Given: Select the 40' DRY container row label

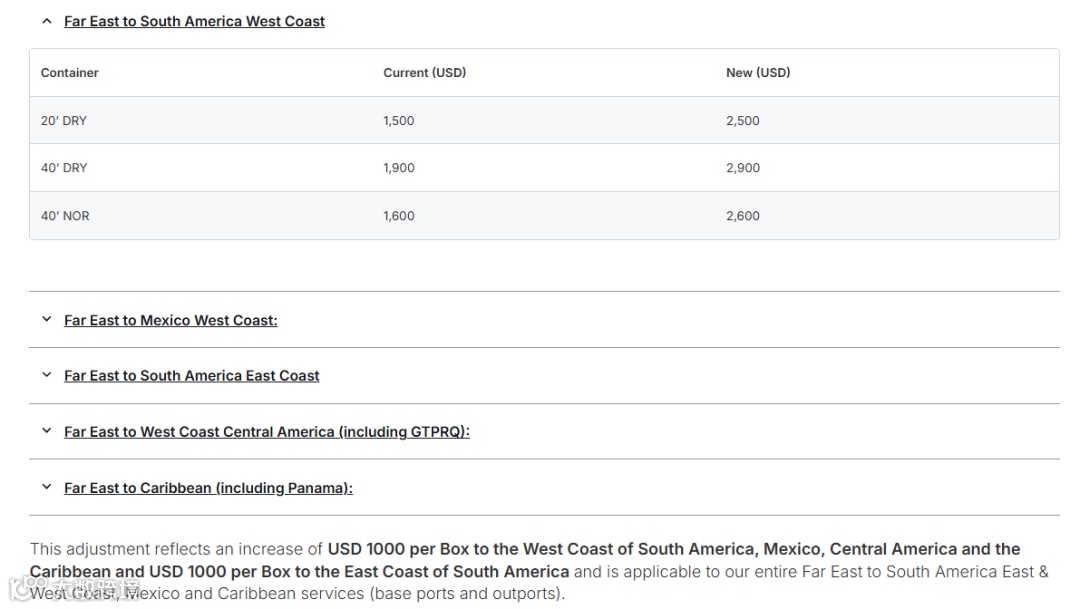Looking at the screenshot, I should pyautogui.click(x=64, y=168).
